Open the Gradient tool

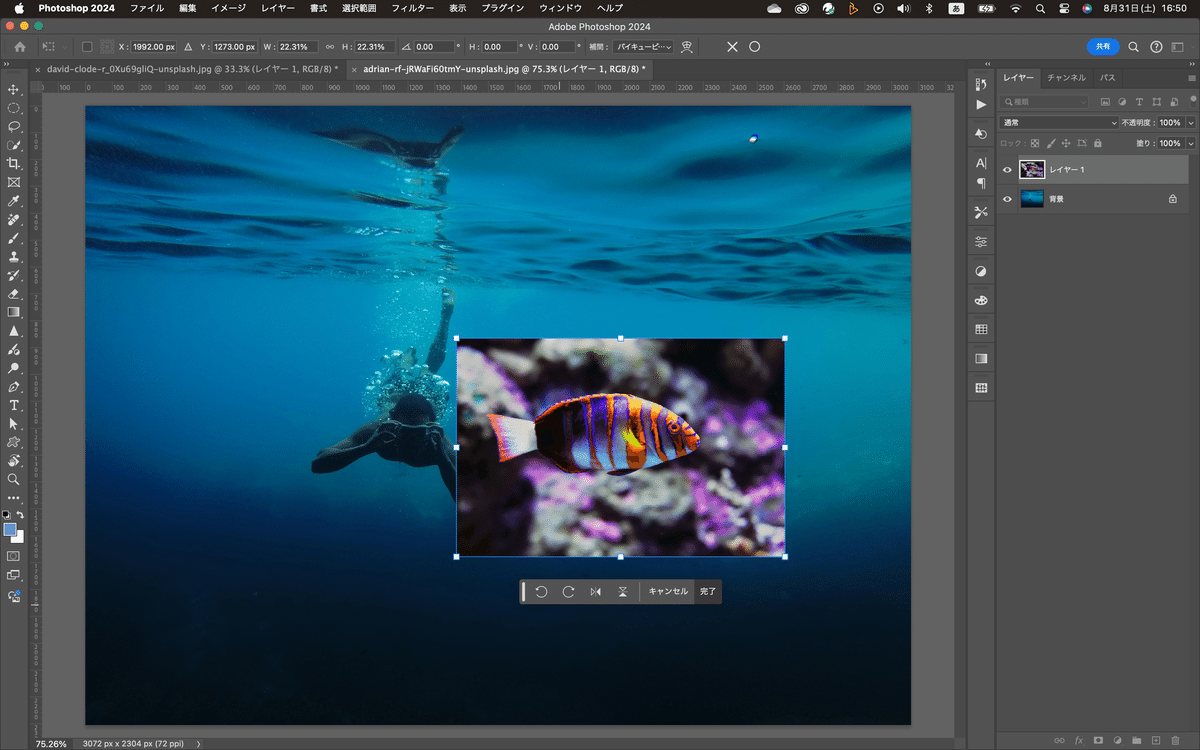click(x=14, y=311)
